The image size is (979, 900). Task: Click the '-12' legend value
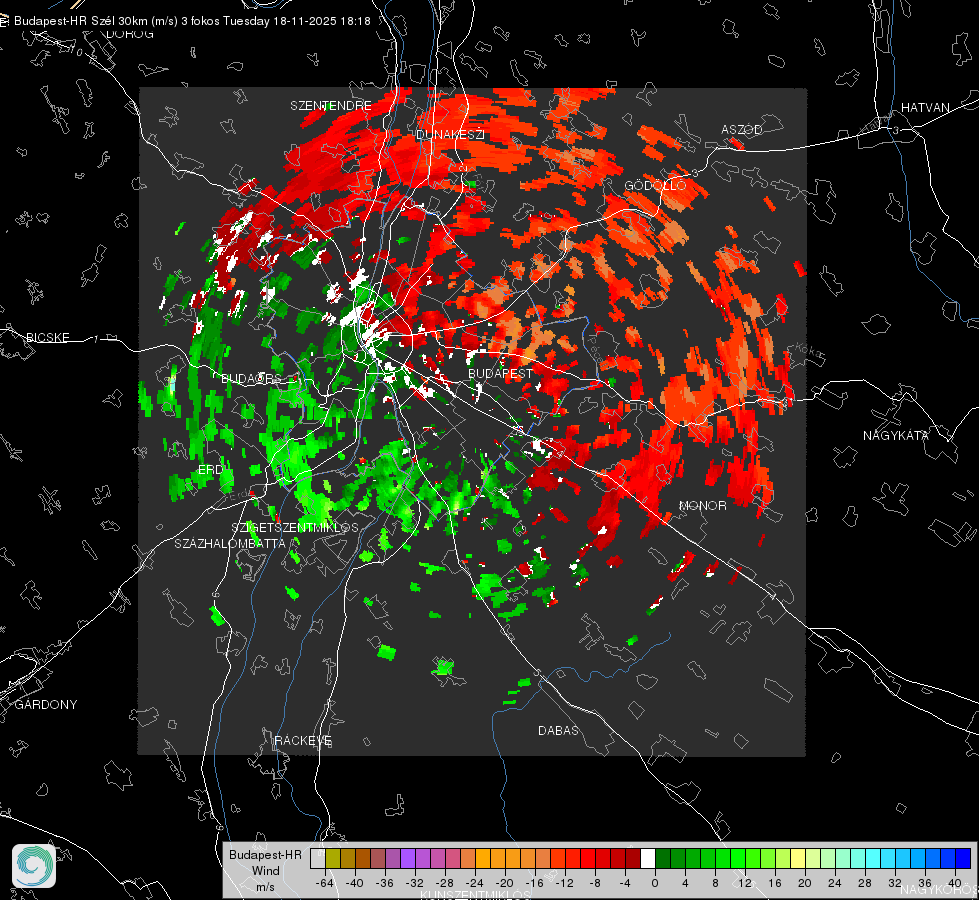564,883
